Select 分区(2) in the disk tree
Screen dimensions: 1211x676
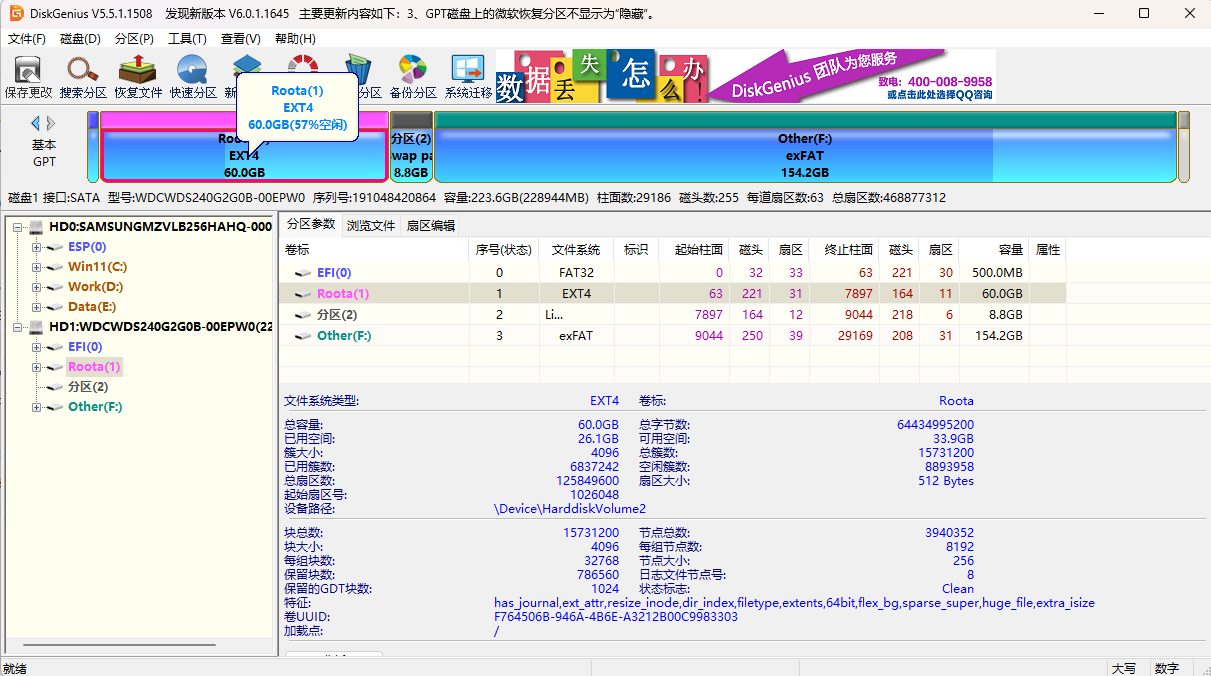87,387
